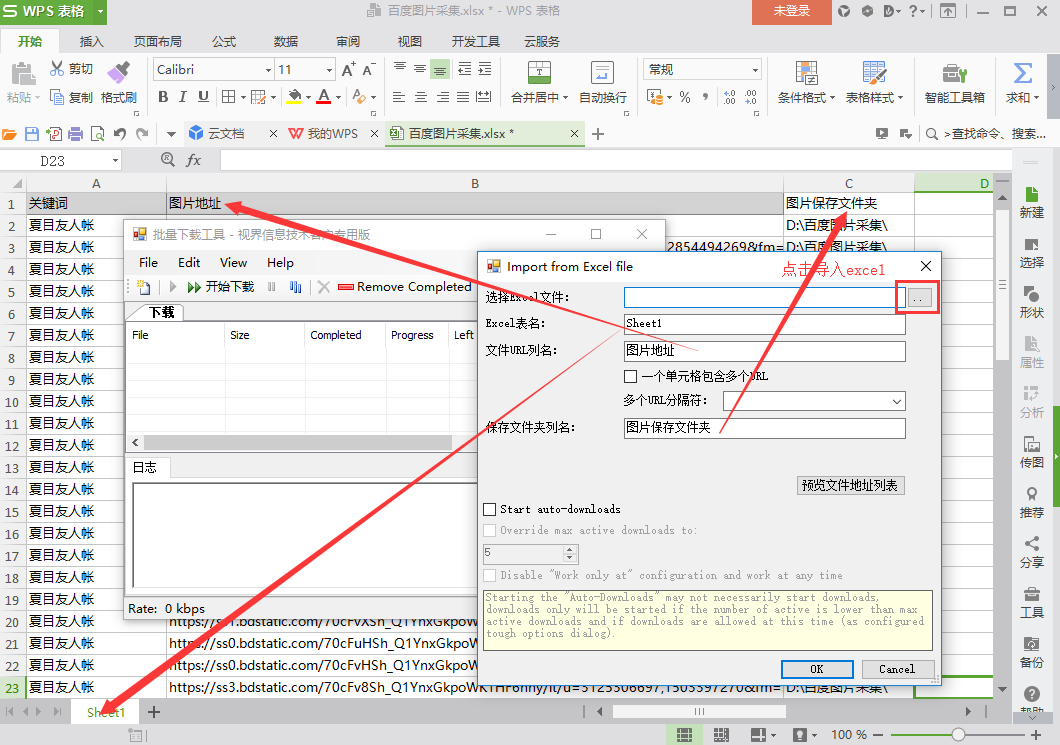
Task: Open the font size 11 dropdown
Action: pyautogui.click(x=330, y=70)
